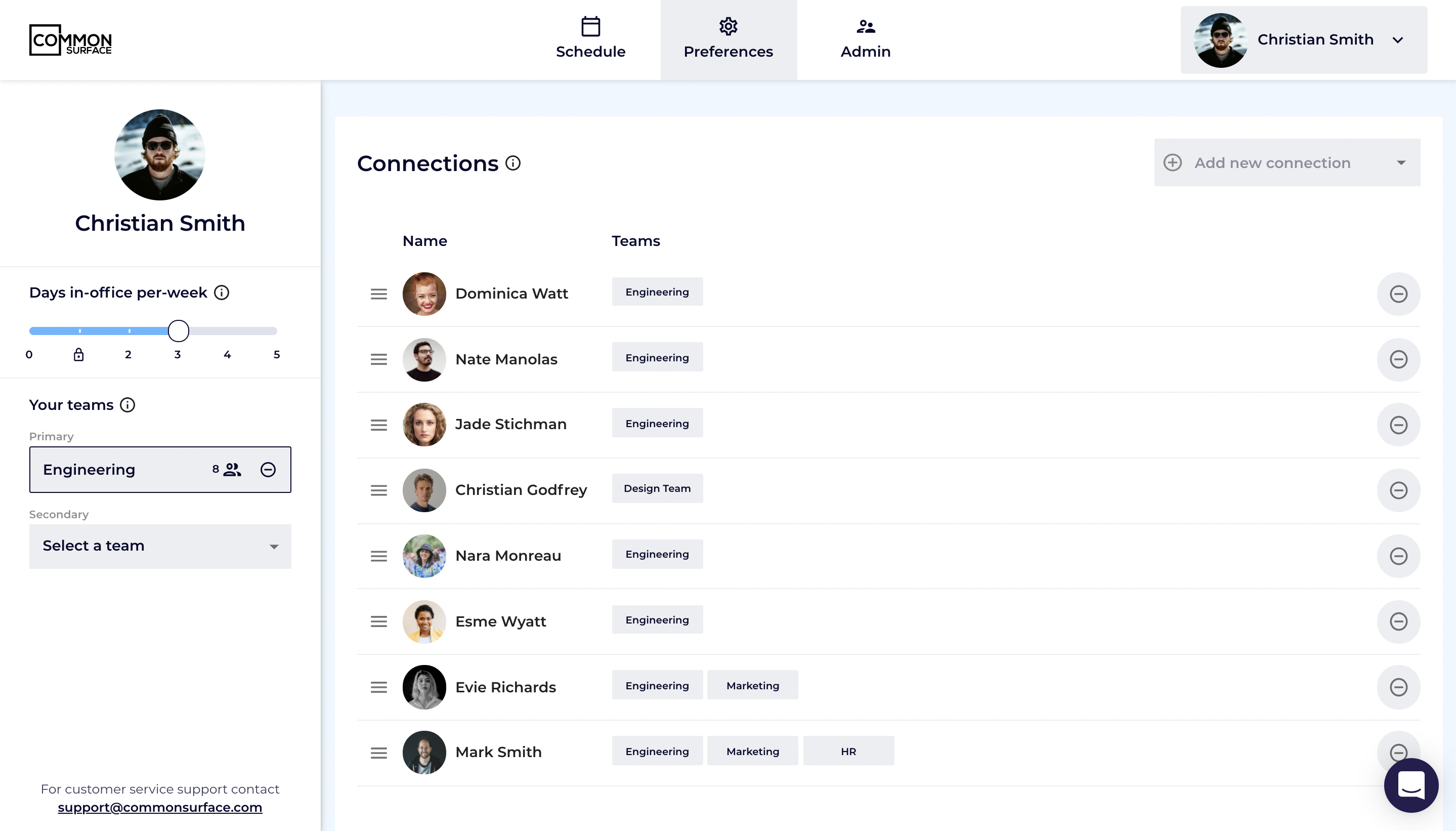
Task: Open support@commonsurface.com email link
Action: 160,808
